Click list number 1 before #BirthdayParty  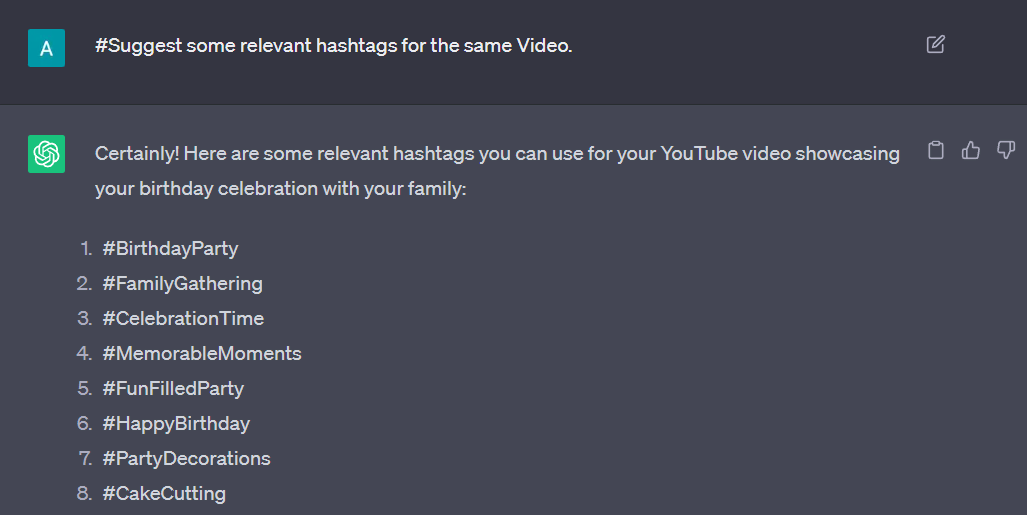coord(86,249)
